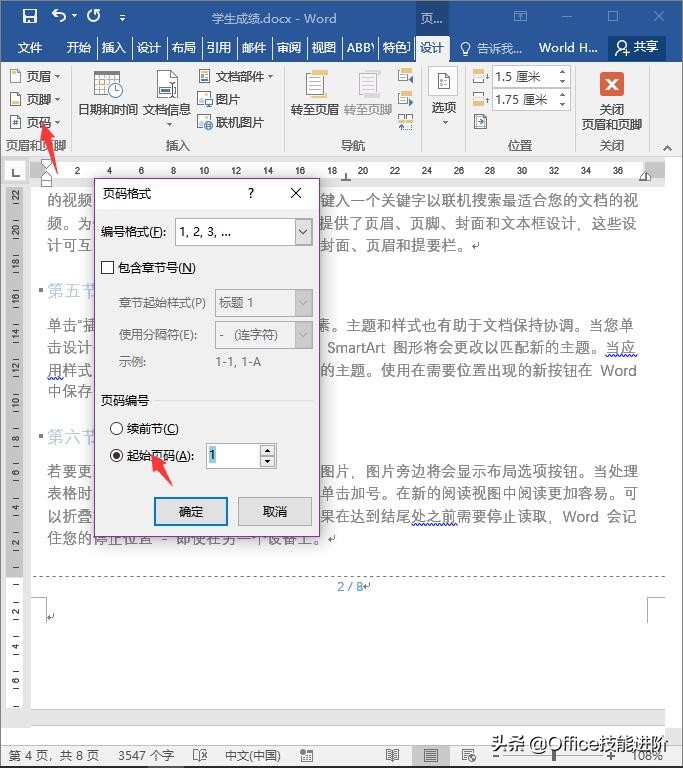The image size is (683, 768).
Task: Click the tab selector L icon on ruler
Action: [x=16, y=172]
